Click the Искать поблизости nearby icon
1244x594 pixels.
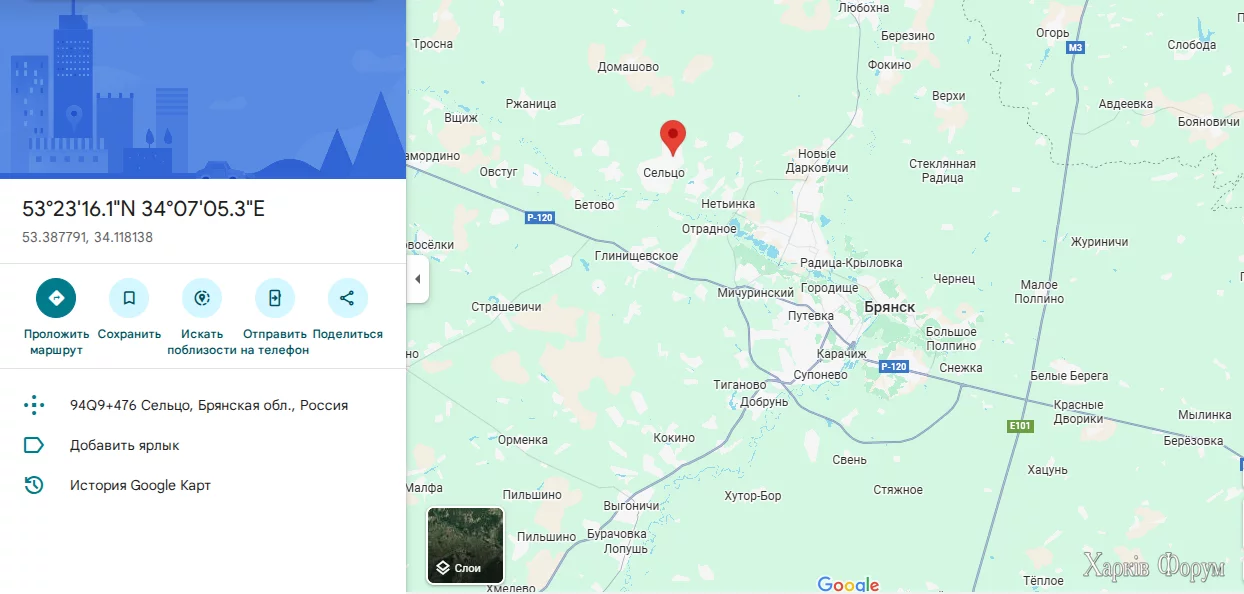click(202, 298)
